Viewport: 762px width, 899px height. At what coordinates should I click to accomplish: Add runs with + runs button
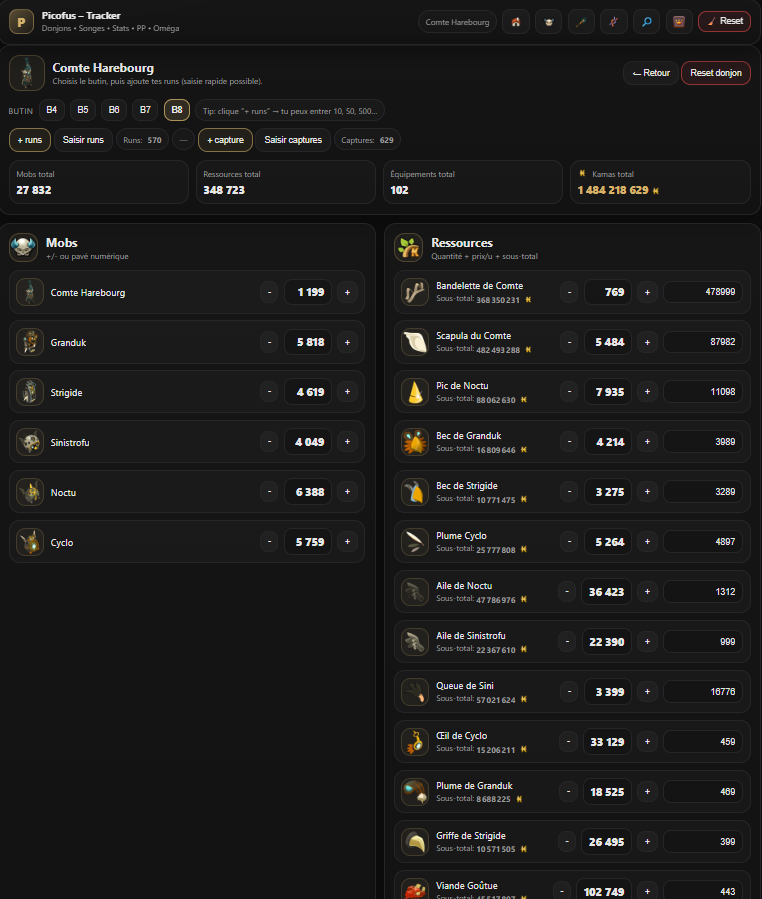coord(30,140)
